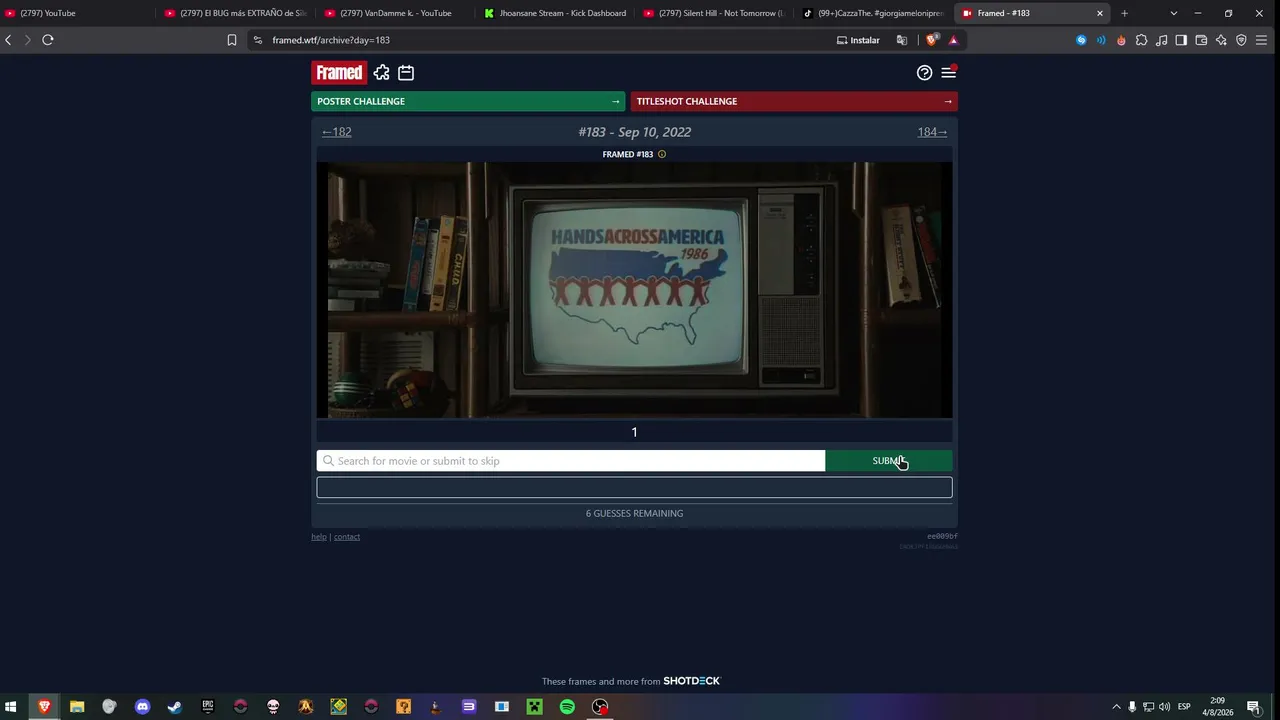Click the framed.wtf address bar URL
Viewport: 1280px width, 720px height.
click(331, 40)
